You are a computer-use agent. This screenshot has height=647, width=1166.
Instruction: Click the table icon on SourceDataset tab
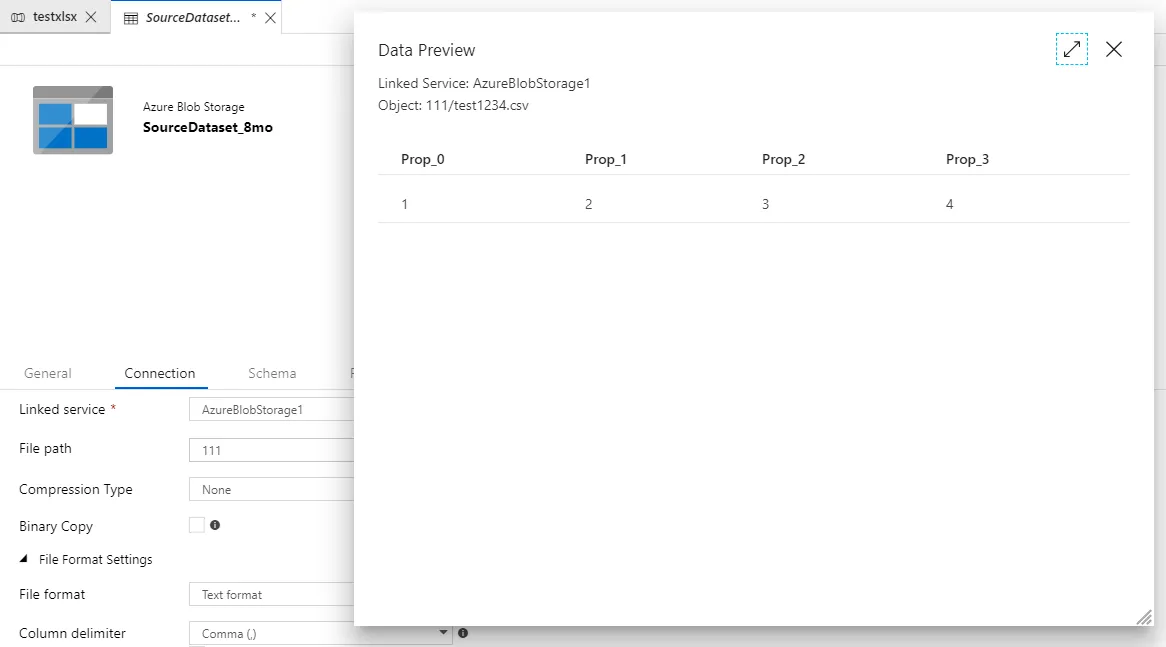(131, 18)
